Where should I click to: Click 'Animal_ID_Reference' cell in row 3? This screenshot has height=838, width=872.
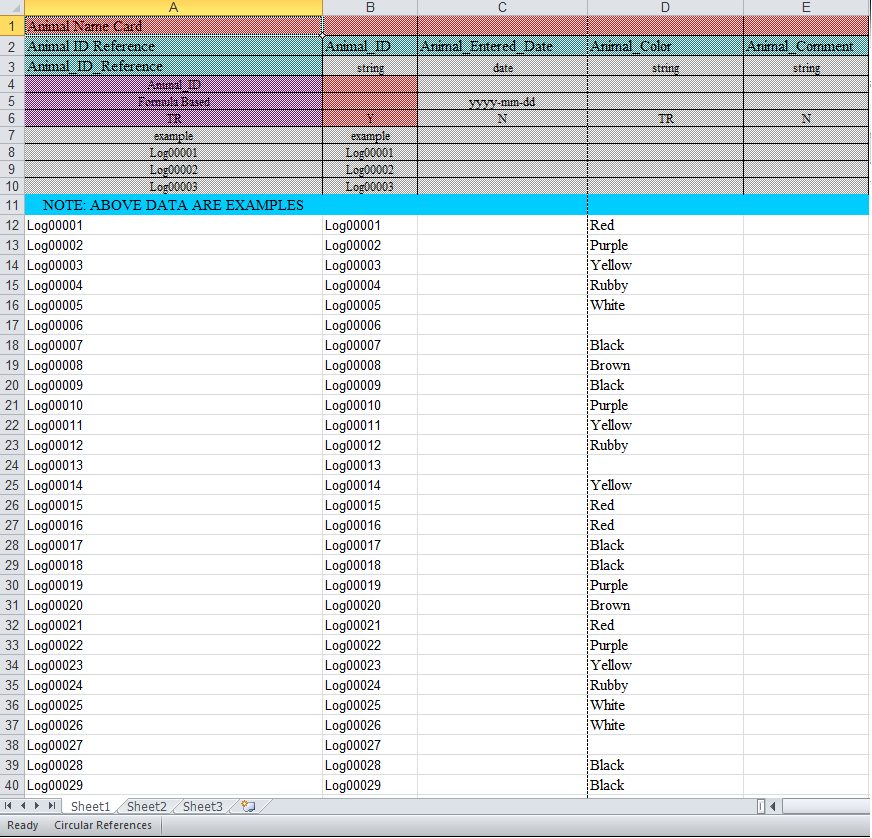pyautogui.click(x=174, y=66)
